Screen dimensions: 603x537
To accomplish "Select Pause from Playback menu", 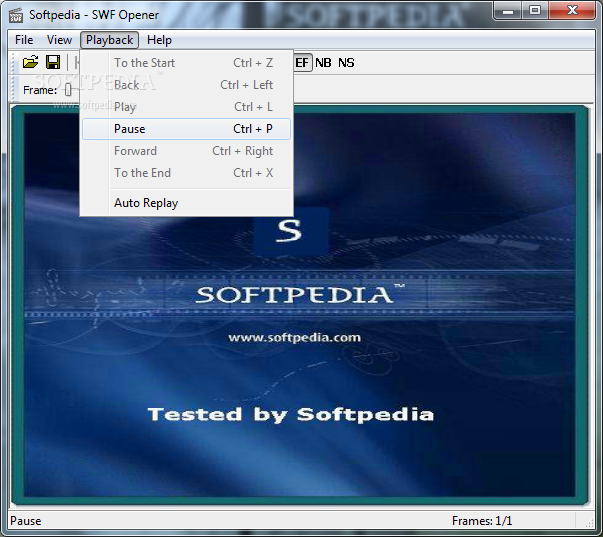I will click(186, 129).
